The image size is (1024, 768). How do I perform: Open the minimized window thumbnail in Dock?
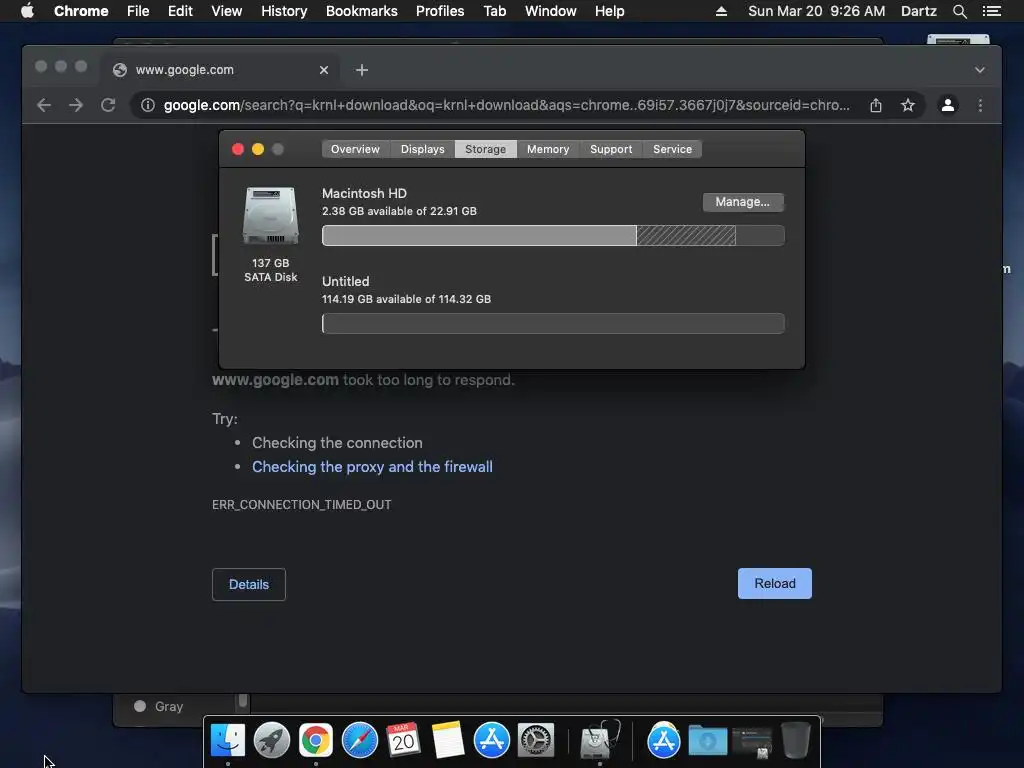point(752,743)
